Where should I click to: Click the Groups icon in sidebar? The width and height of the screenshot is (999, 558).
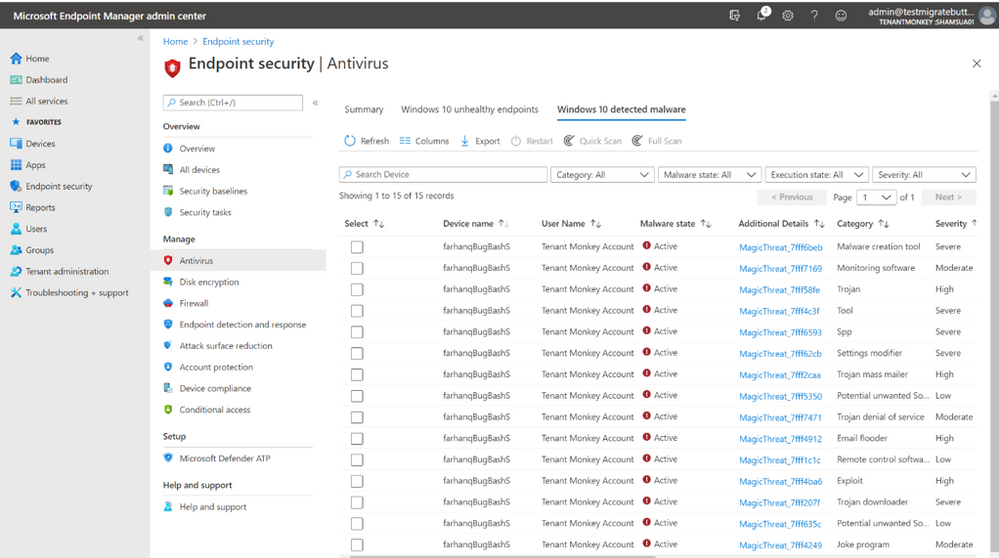(16, 250)
